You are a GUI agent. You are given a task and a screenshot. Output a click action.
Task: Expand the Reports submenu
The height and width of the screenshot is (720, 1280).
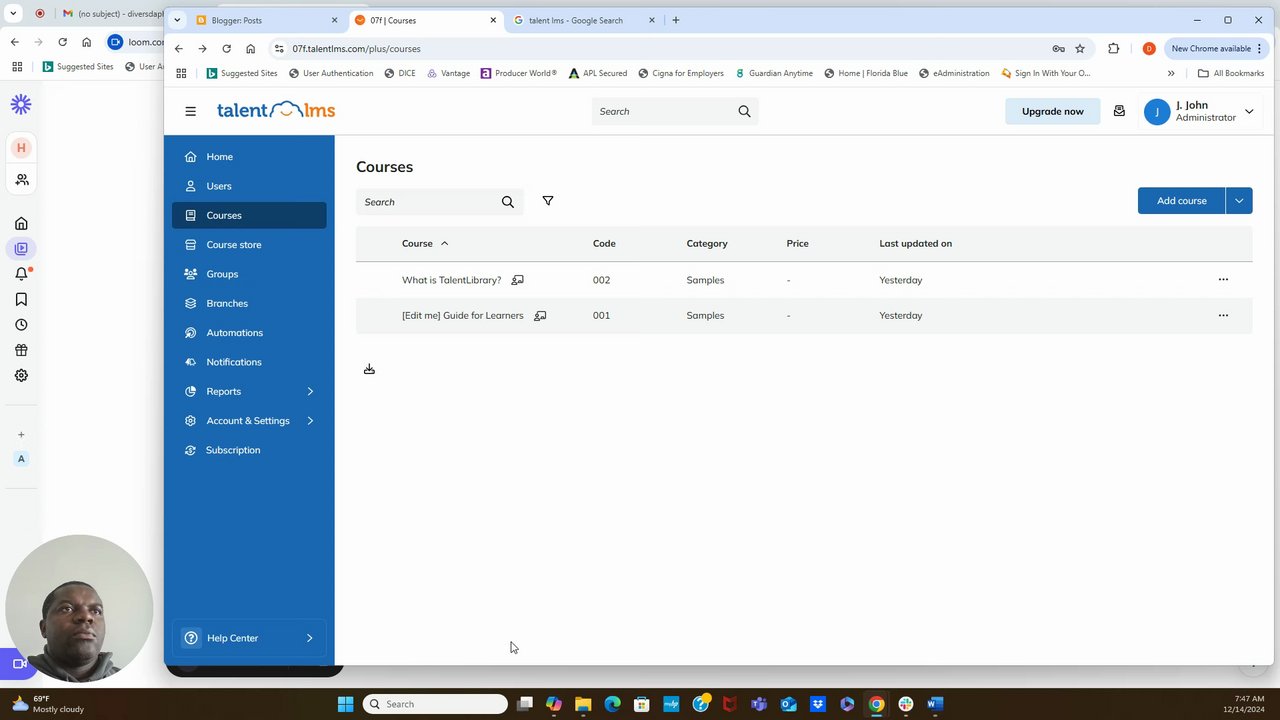tap(310, 391)
